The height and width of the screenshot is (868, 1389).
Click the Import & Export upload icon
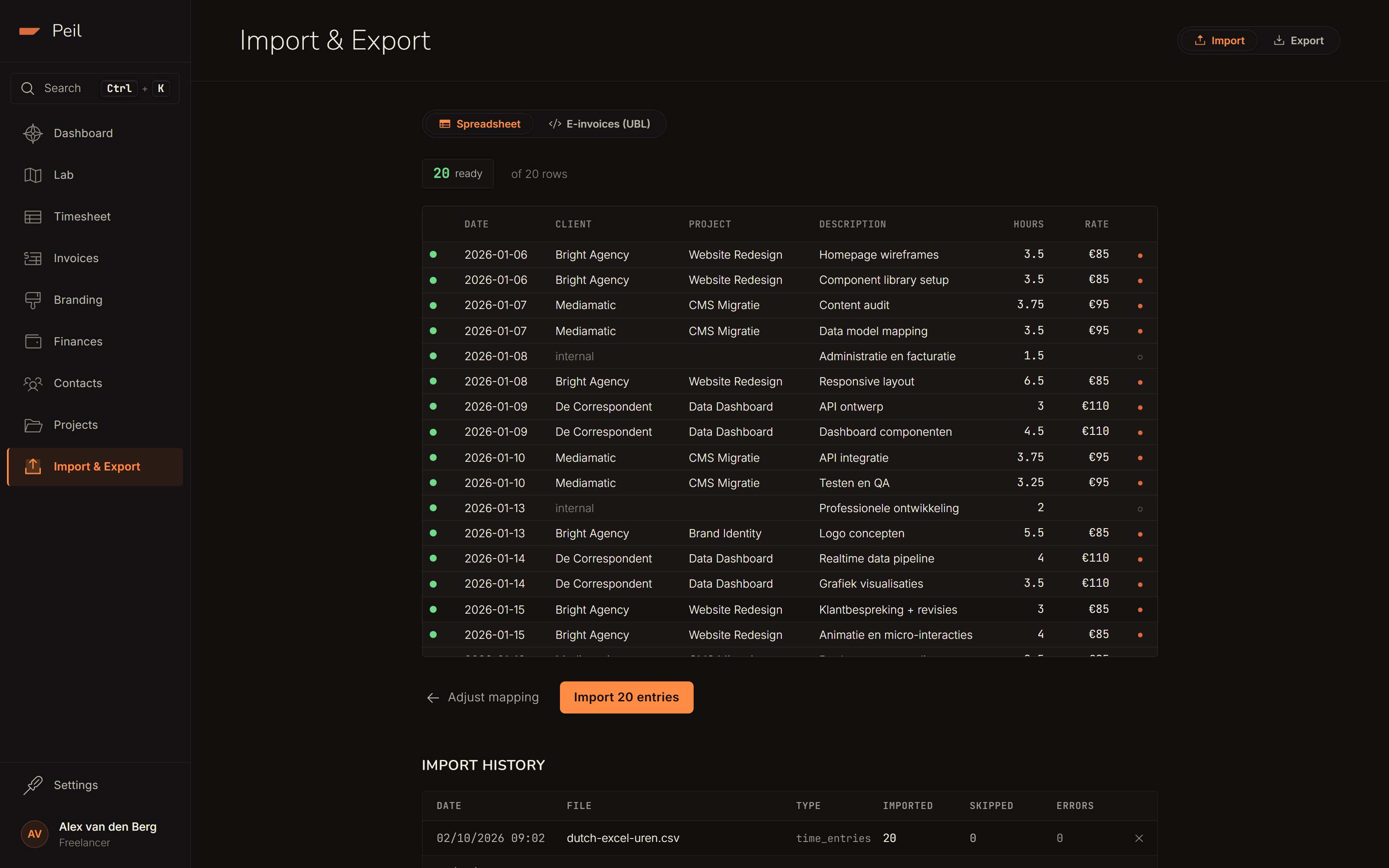pos(33,466)
